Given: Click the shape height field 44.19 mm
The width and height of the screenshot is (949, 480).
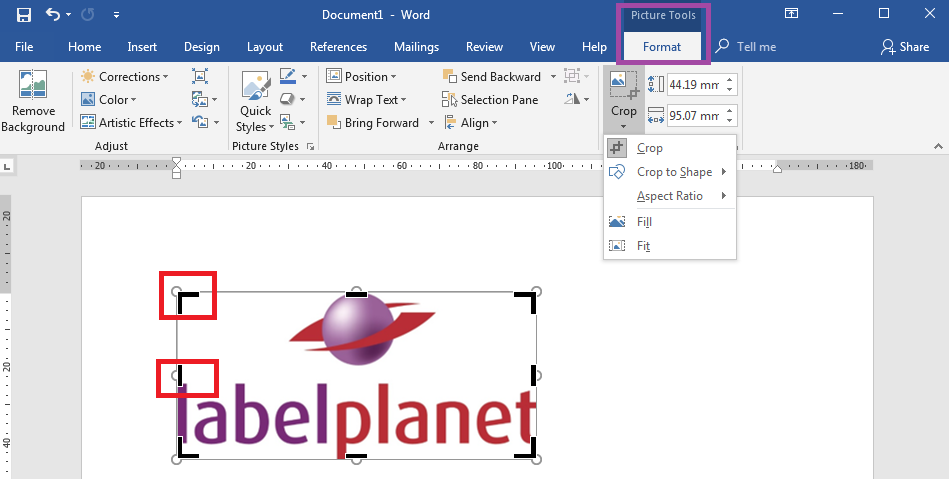Looking at the screenshot, I should pyautogui.click(x=695, y=85).
